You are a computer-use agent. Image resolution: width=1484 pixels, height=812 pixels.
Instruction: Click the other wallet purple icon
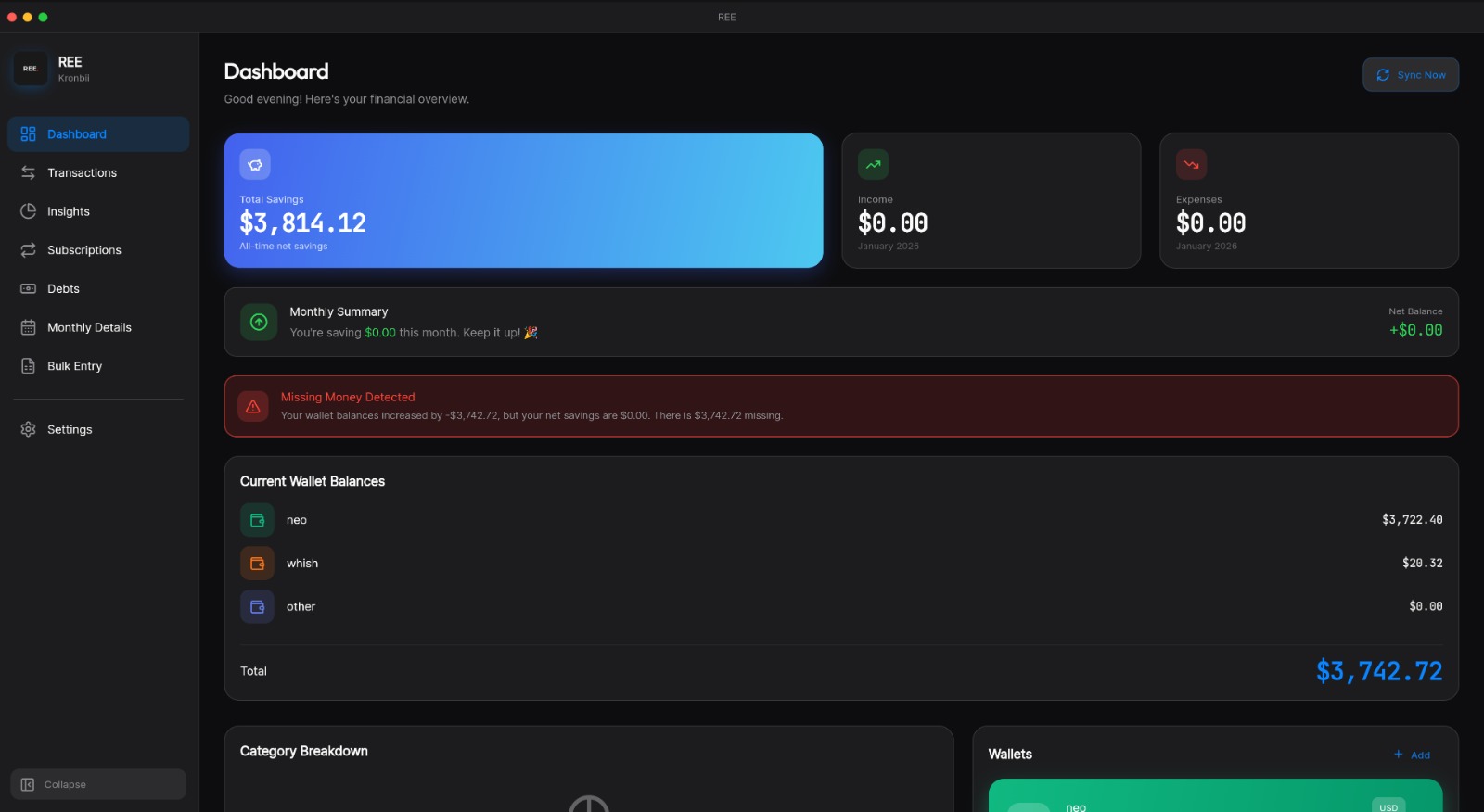257,606
